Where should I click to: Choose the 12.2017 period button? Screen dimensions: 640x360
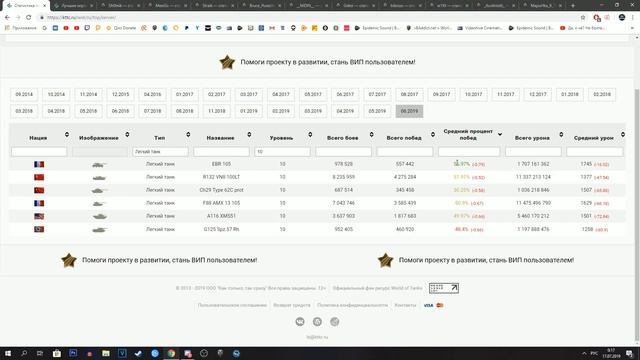pyautogui.click(x=538, y=94)
